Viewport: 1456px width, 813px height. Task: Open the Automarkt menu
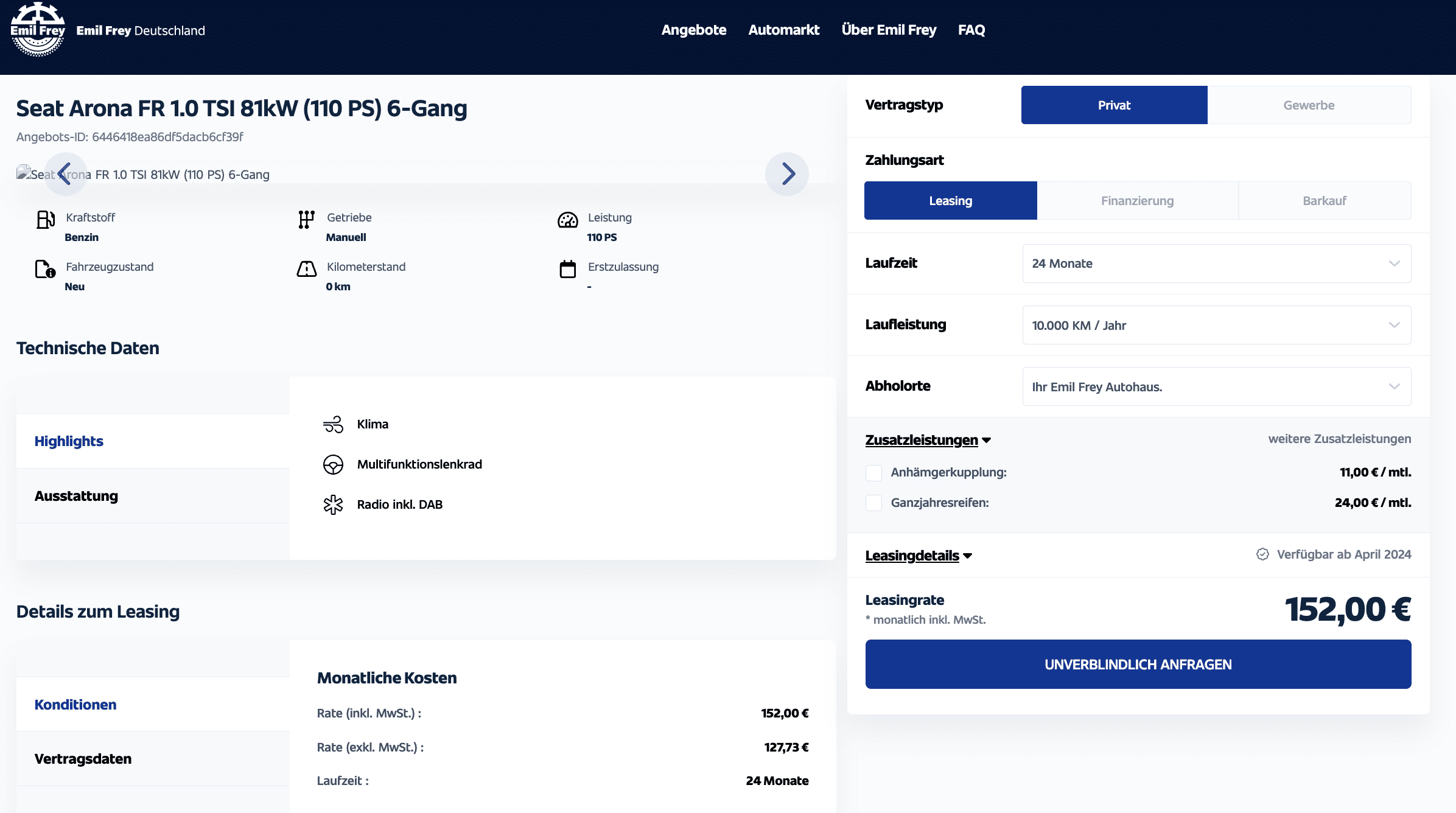[783, 30]
